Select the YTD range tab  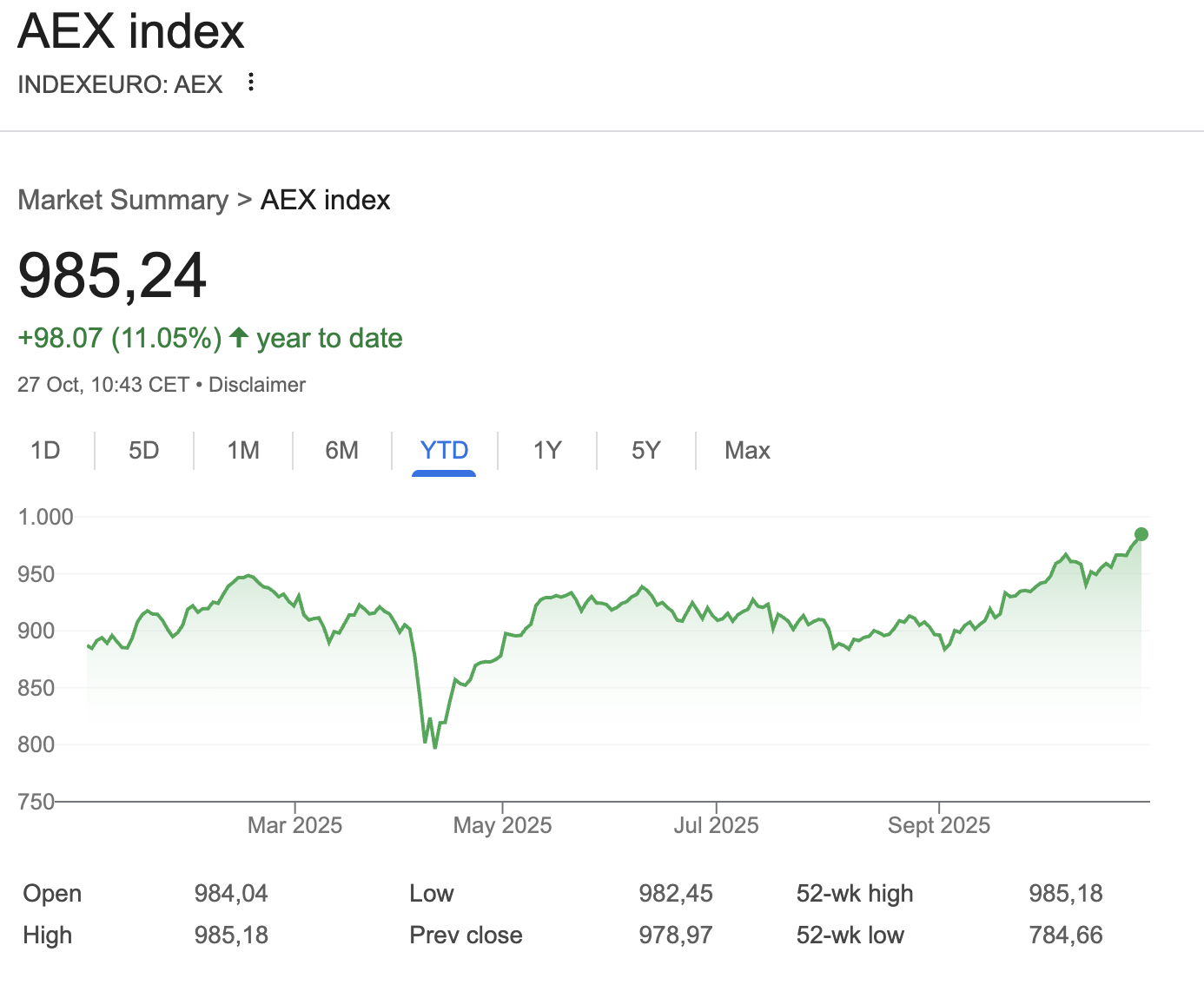[444, 450]
